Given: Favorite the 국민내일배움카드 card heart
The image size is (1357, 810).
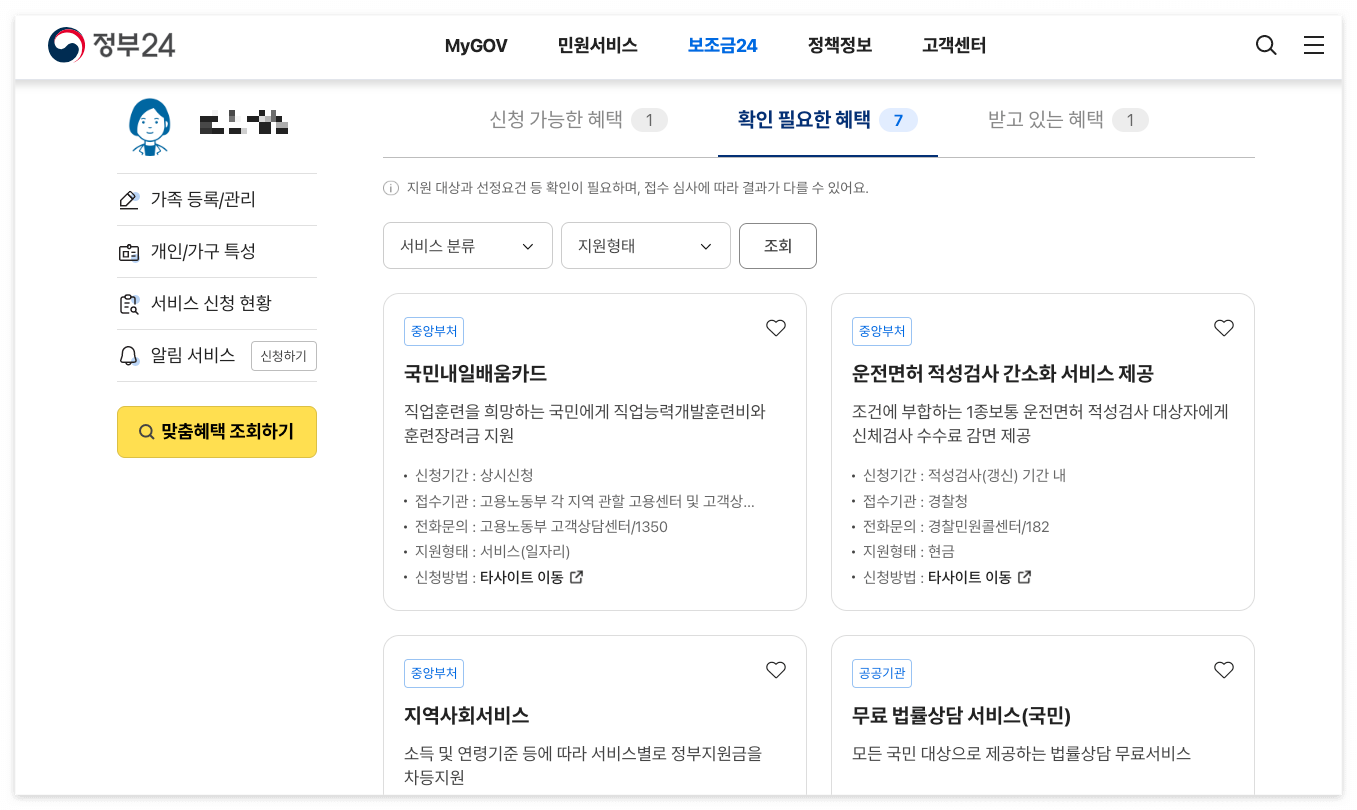Looking at the screenshot, I should [776, 328].
